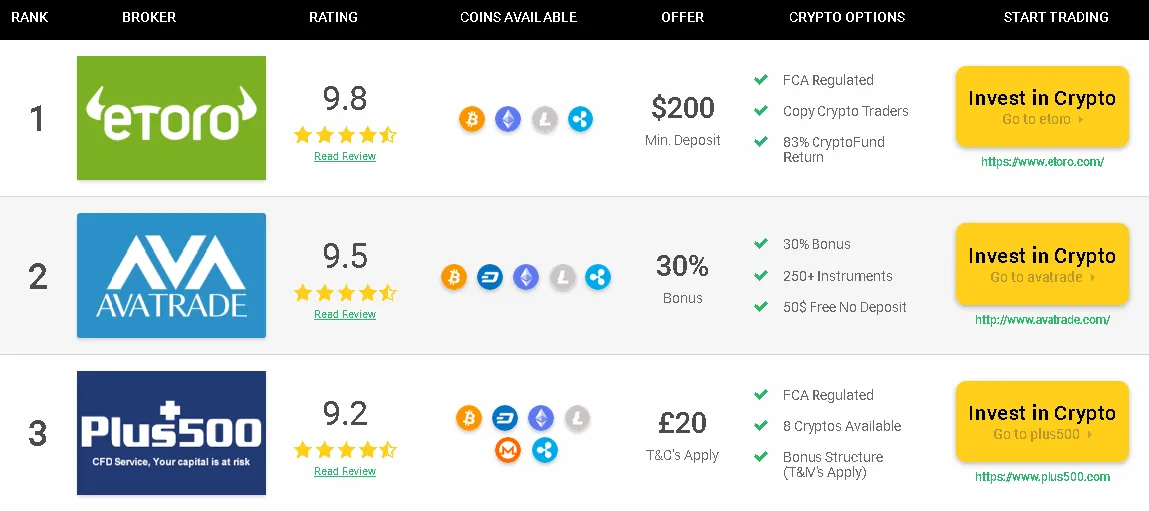Screen dimensions: 1149x511
Task: Click the AvaTrade broker logo
Action: 171,276
